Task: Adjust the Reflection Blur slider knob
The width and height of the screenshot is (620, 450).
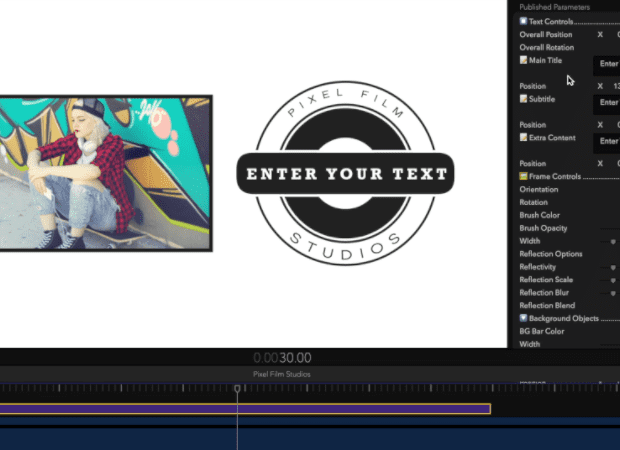Action: point(613,293)
